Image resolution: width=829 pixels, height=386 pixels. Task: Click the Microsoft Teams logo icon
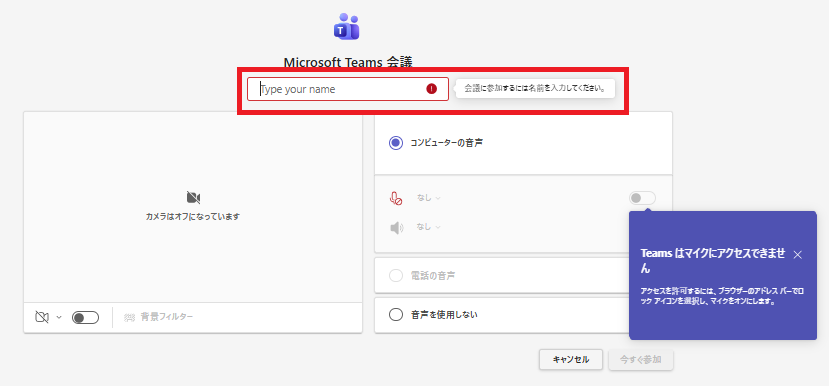[x=346, y=26]
